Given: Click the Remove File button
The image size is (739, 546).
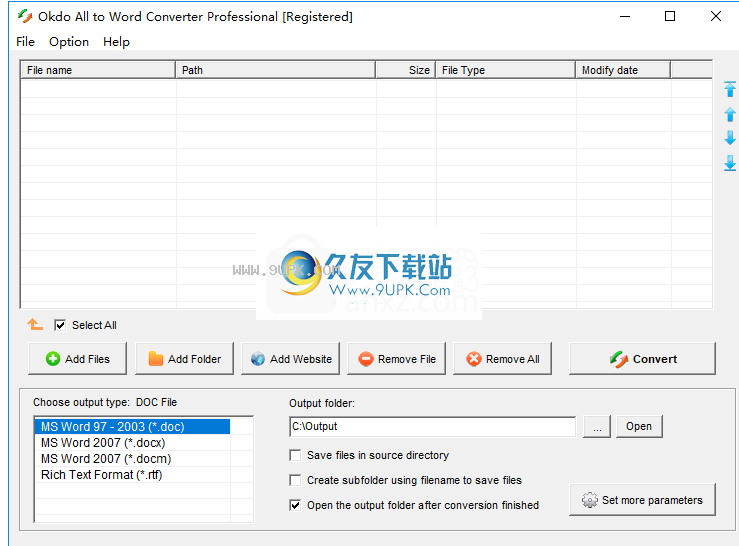Looking at the screenshot, I should 396,359.
